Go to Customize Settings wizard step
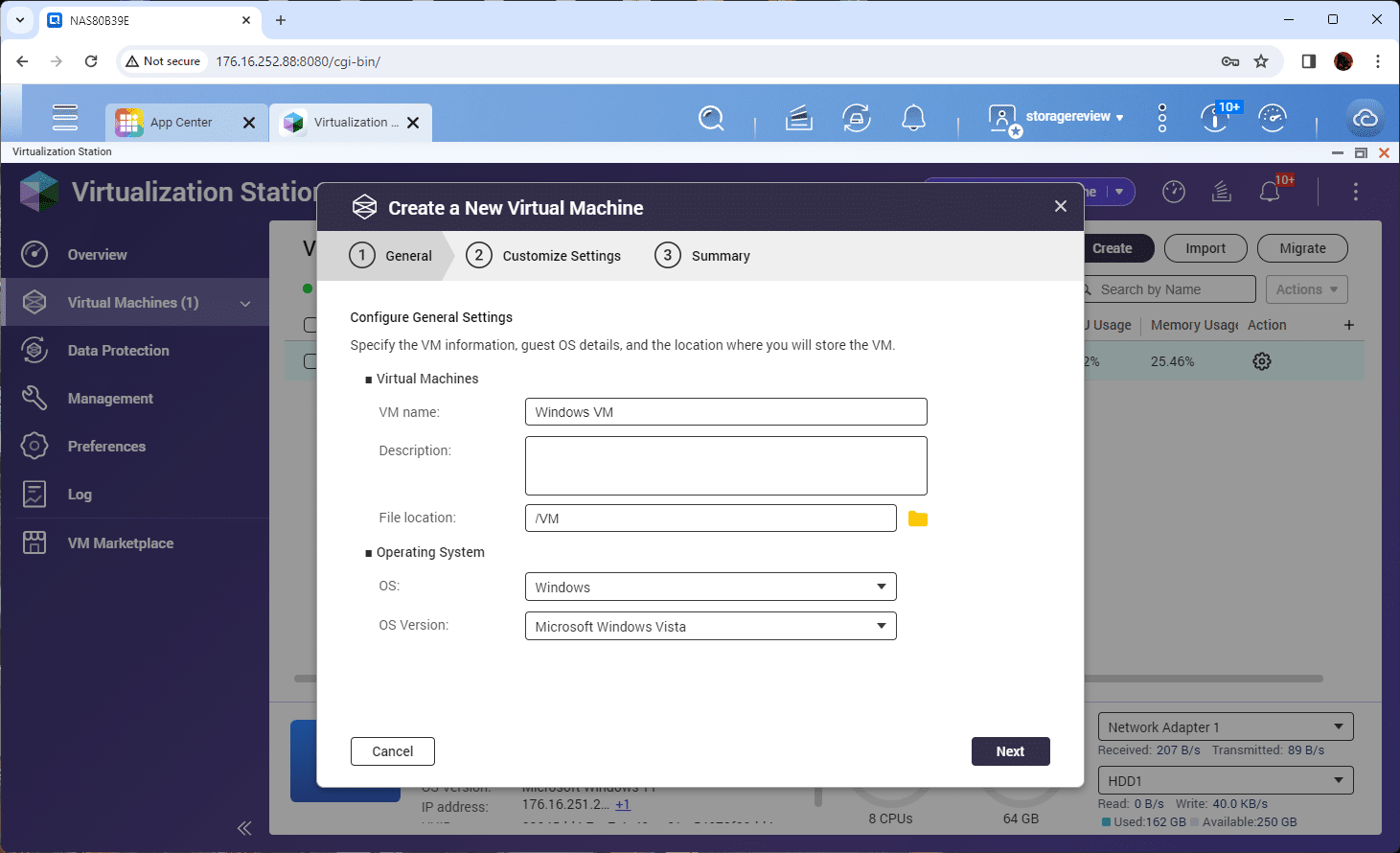The width and height of the screenshot is (1400, 853). tap(543, 256)
